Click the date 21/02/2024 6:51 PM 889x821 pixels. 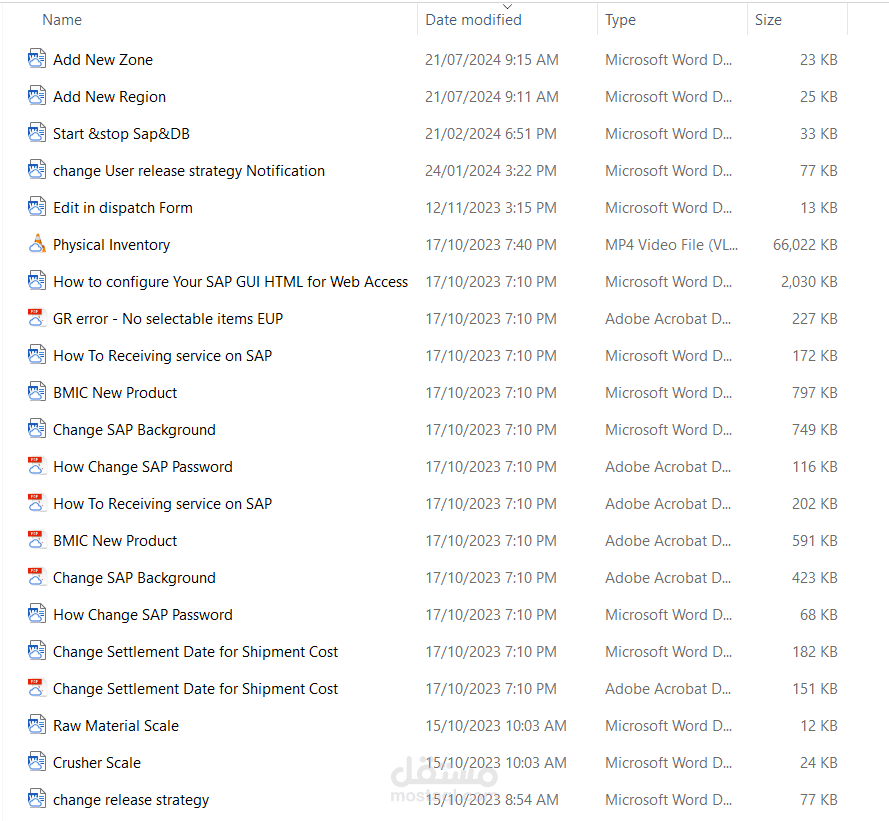click(491, 134)
